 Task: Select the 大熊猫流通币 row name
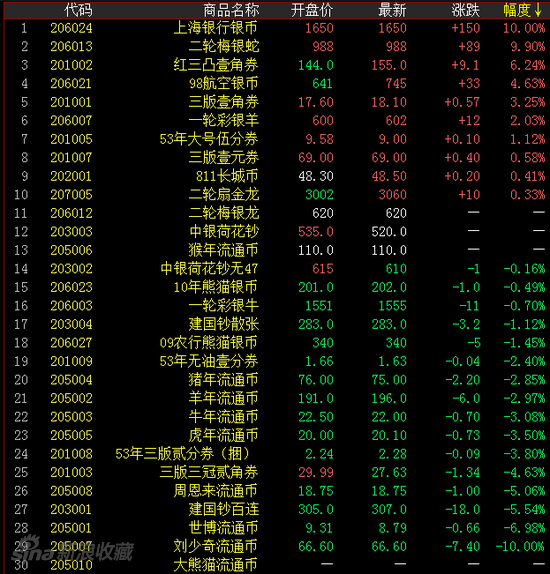[x=215, y=565]
